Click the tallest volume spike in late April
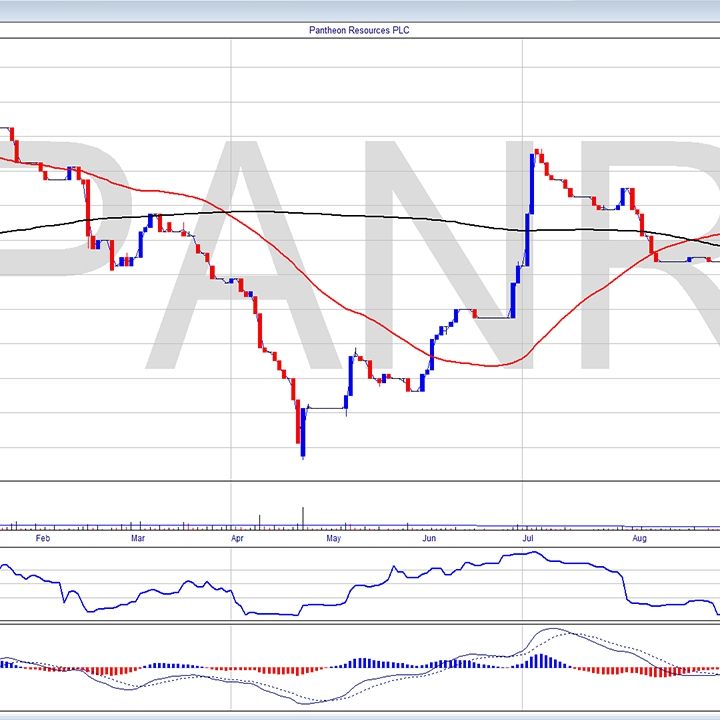The height and width of the screenshot is (720, 720). (302, 515)
